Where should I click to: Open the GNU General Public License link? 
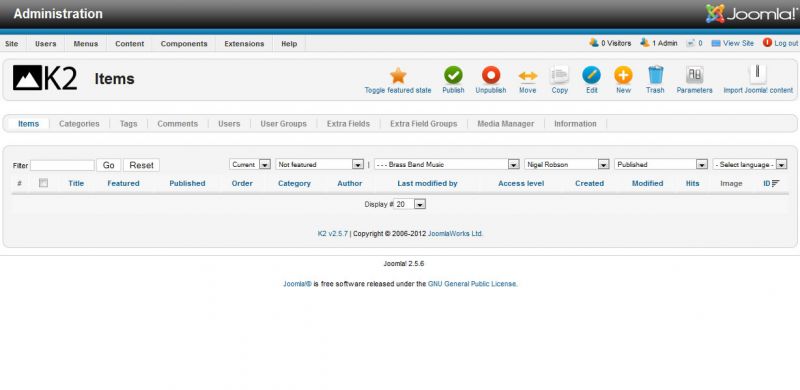tap(472, 284)
